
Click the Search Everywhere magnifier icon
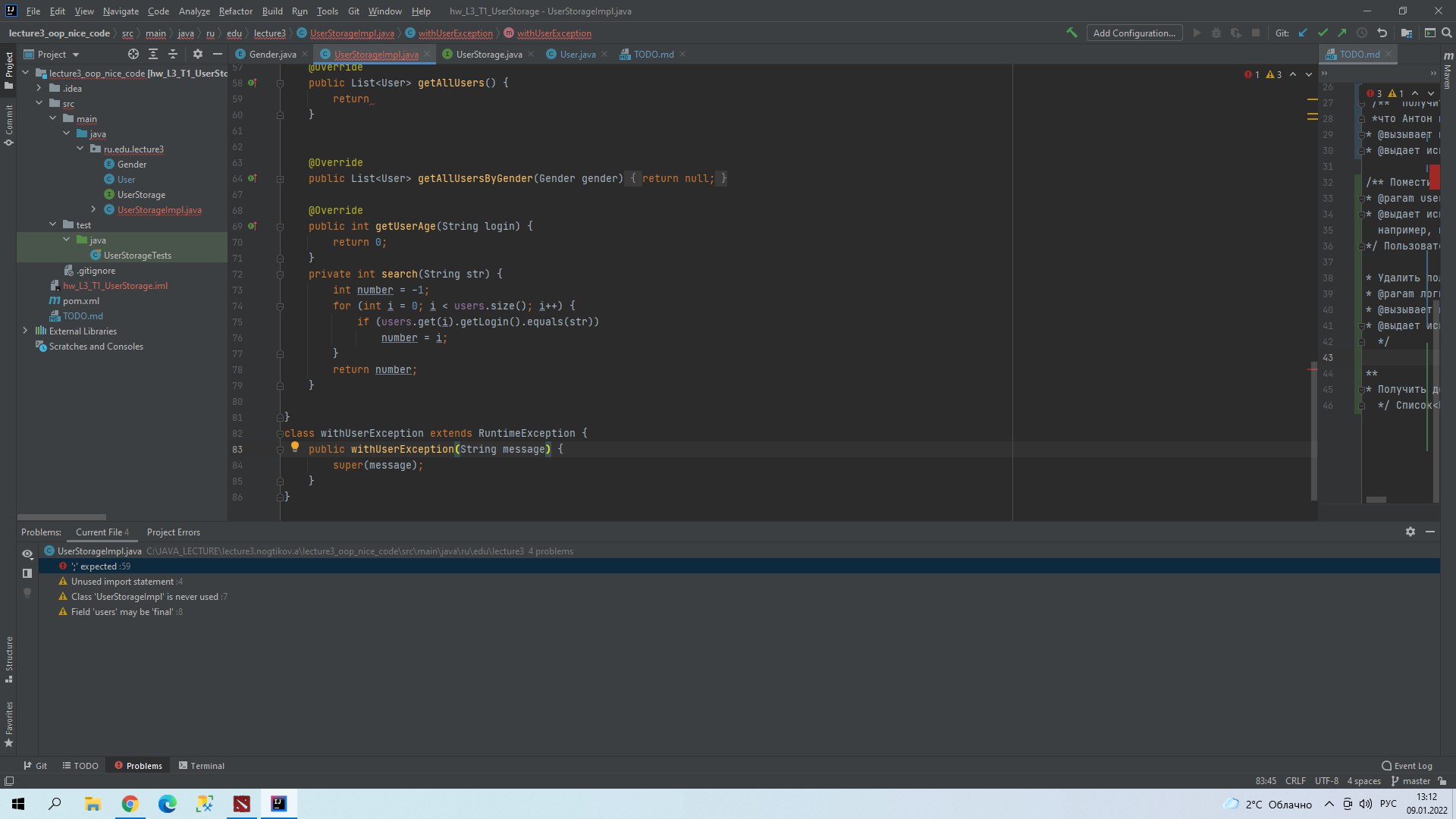pyautogui.click(x=1446, y=33)
